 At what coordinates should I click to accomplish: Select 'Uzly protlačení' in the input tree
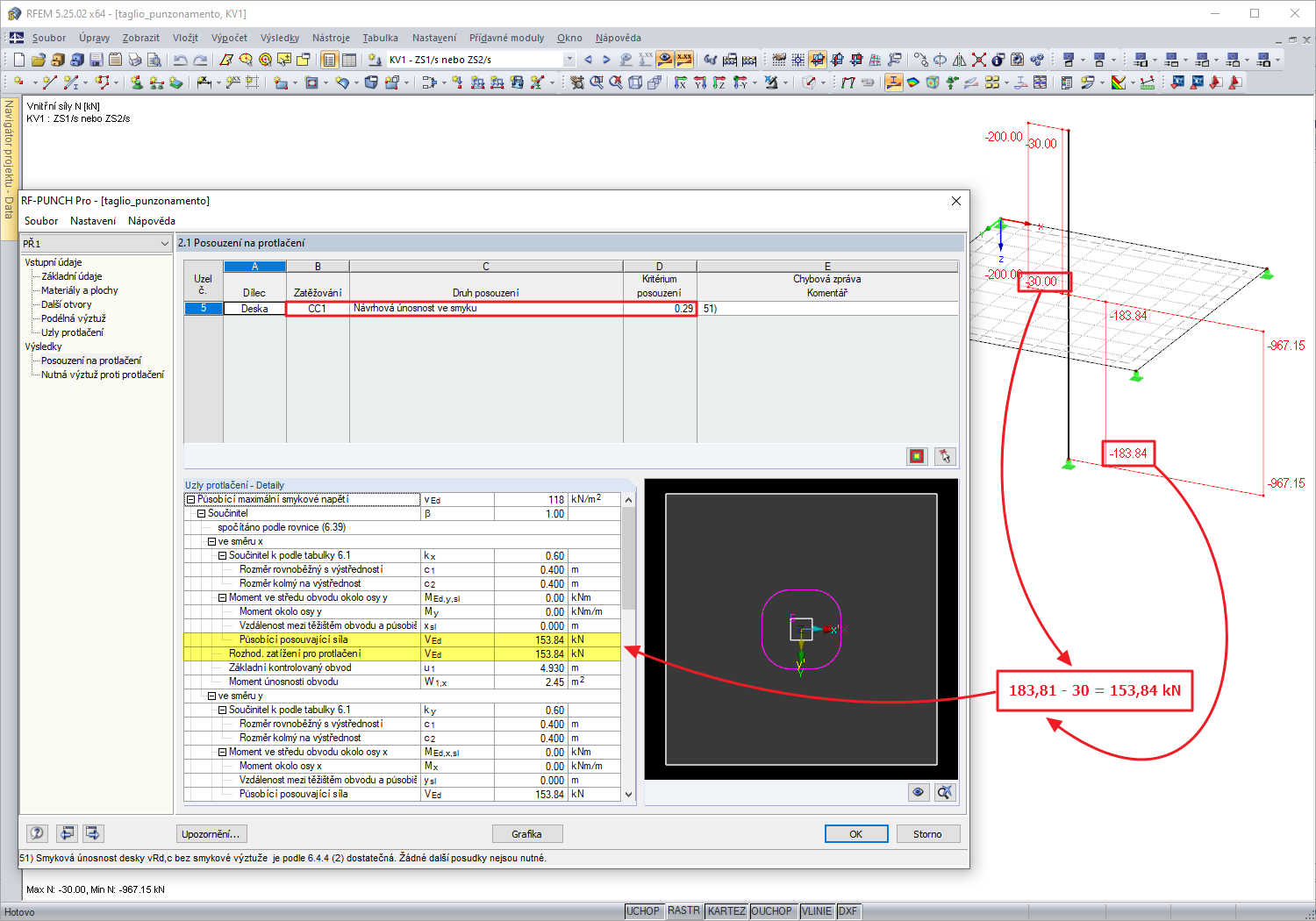coord(72,332)
